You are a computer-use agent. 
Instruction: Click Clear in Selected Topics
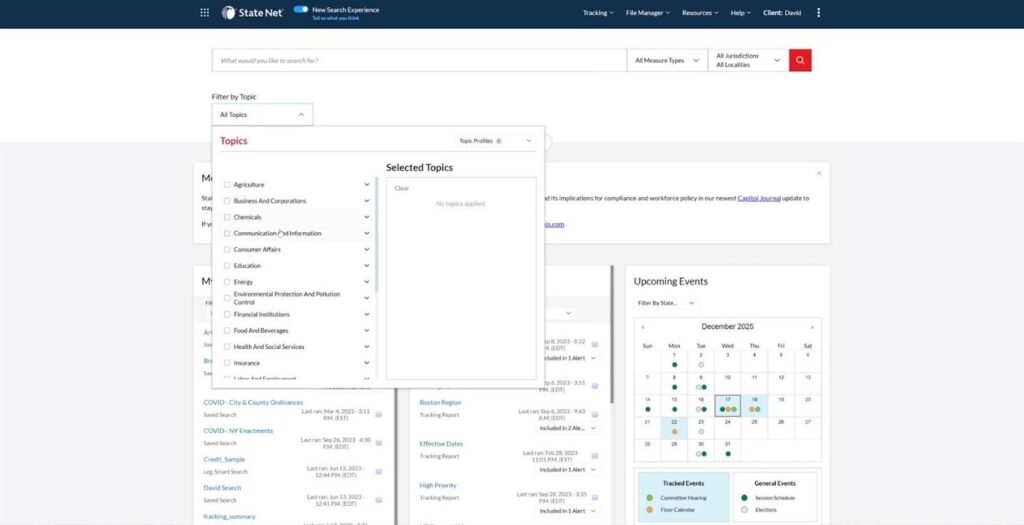click(401, 188)
